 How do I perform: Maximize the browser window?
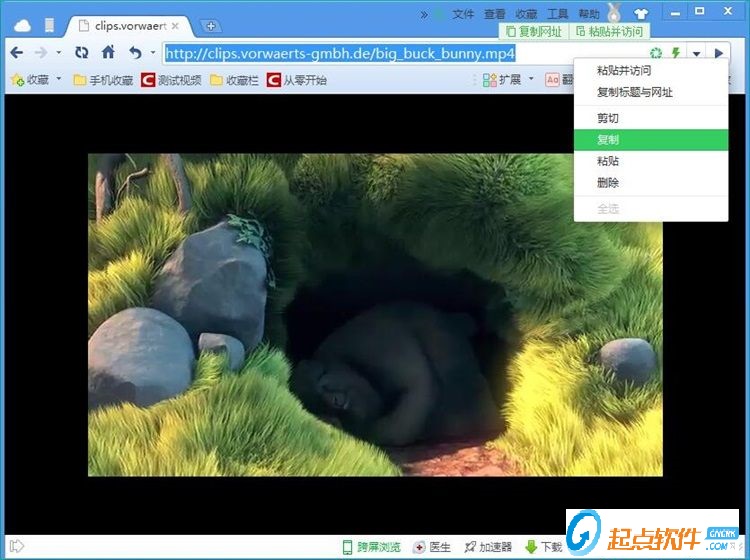pyautogui.click(x=699, y=11)
